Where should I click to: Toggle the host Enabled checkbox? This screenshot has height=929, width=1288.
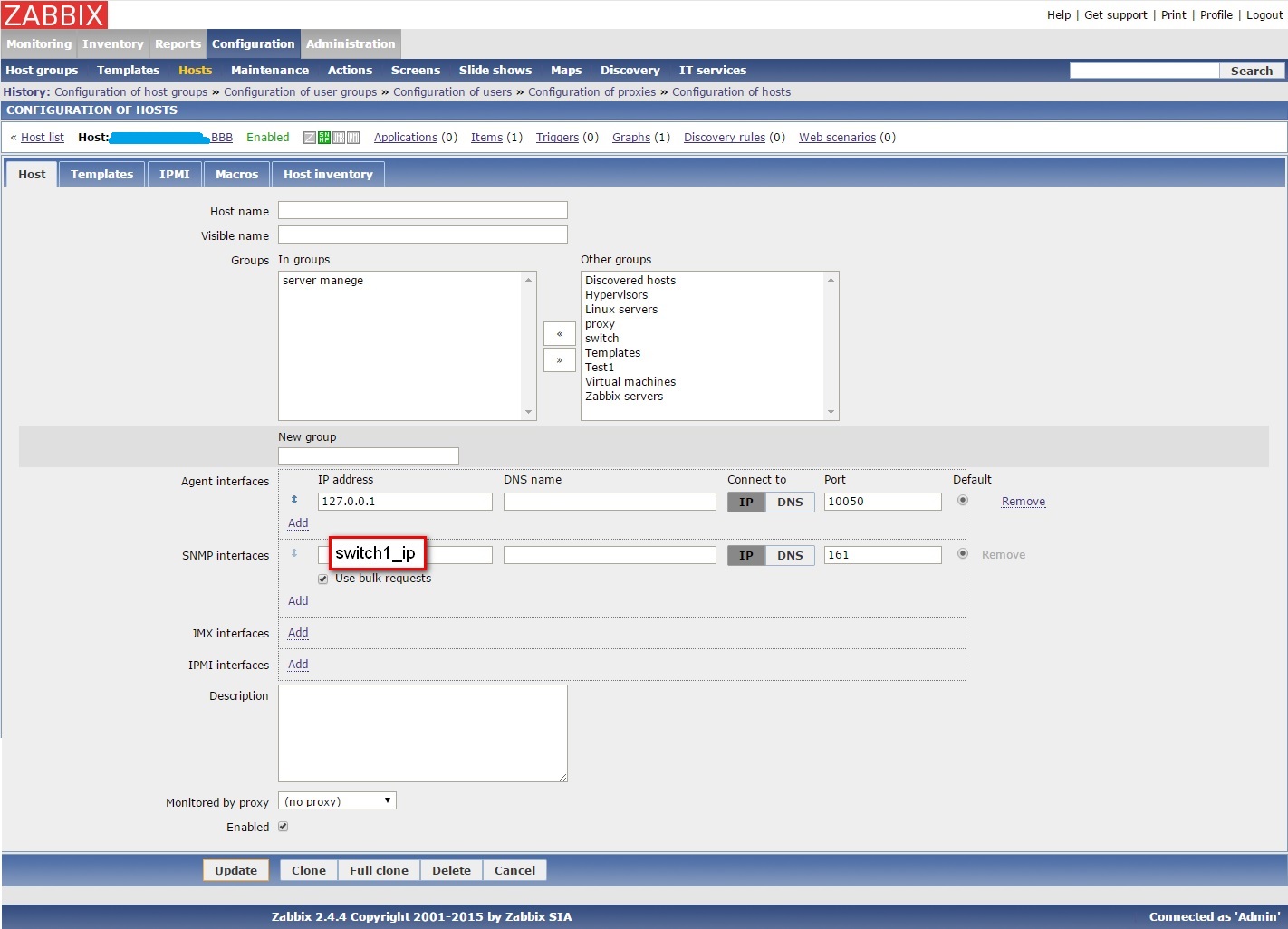(x=283, y=827)
